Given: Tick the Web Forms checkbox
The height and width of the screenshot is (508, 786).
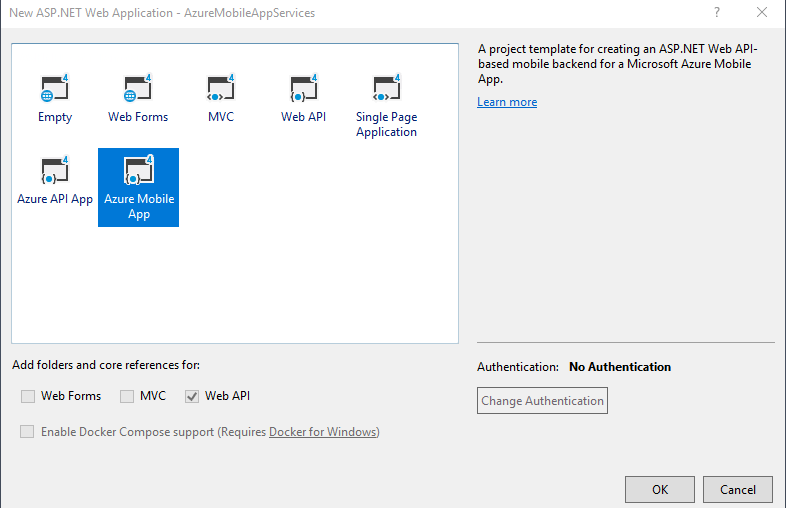Looking at the screenshot, I should pos(28,396).
